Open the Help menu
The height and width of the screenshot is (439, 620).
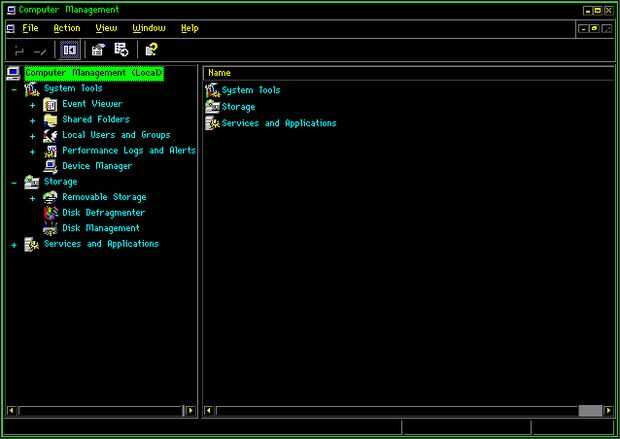[x=189, y=28]
